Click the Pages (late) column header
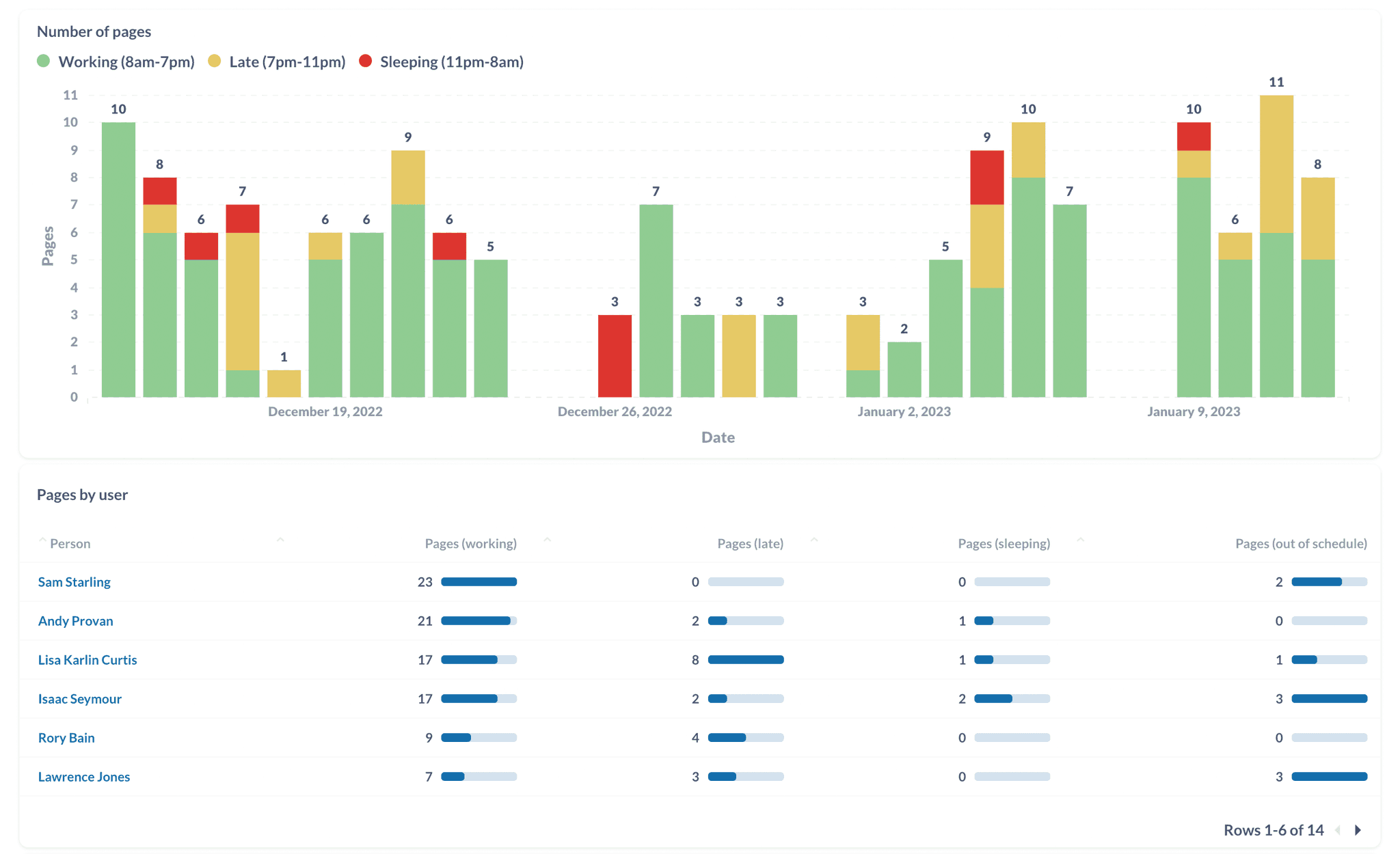 (x=750, y=543)
